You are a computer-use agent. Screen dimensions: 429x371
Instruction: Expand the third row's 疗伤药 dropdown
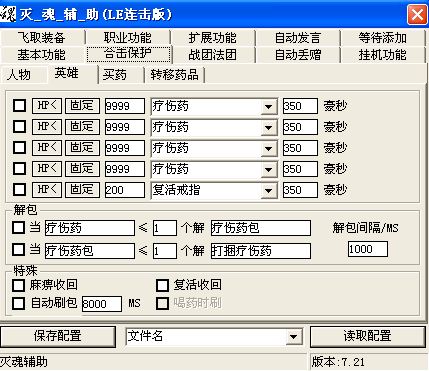click(x=268, y=149)
